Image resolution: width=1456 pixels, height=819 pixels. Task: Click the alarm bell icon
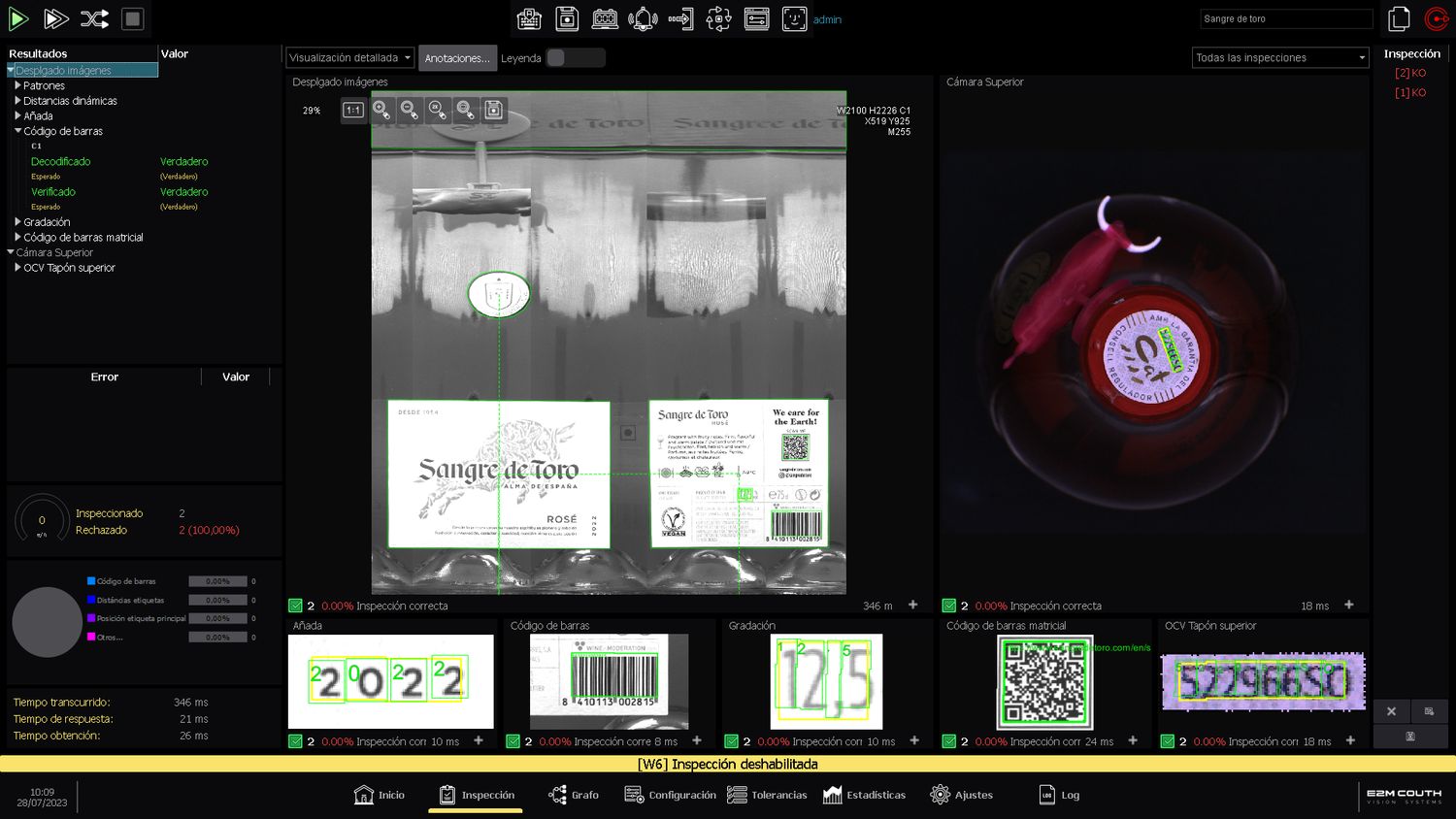tap(643, 18)
